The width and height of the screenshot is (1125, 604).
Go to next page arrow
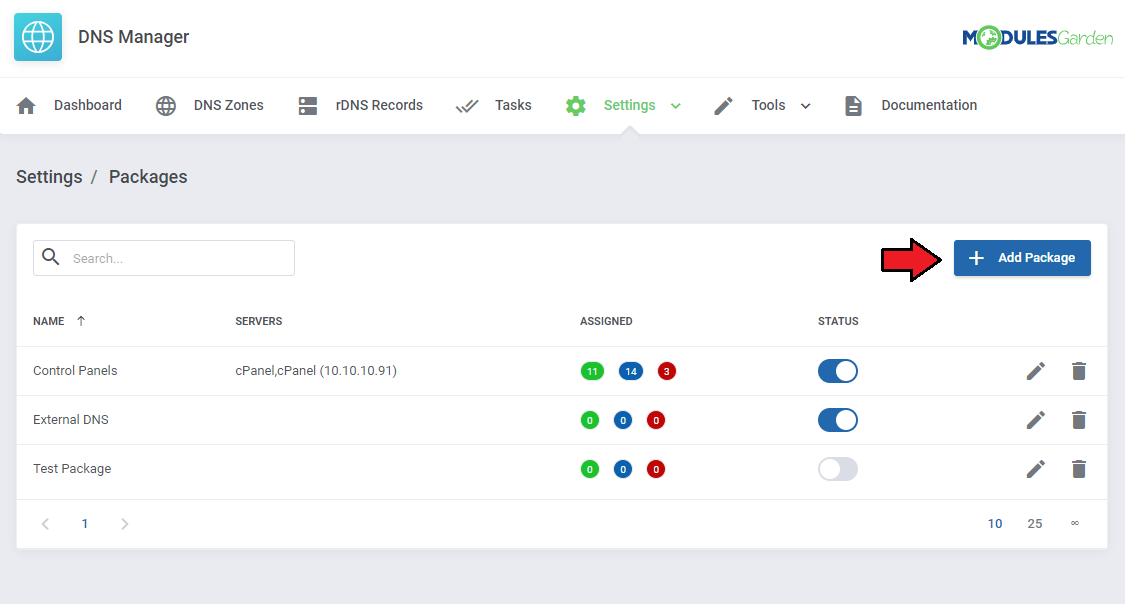[124, 524]
